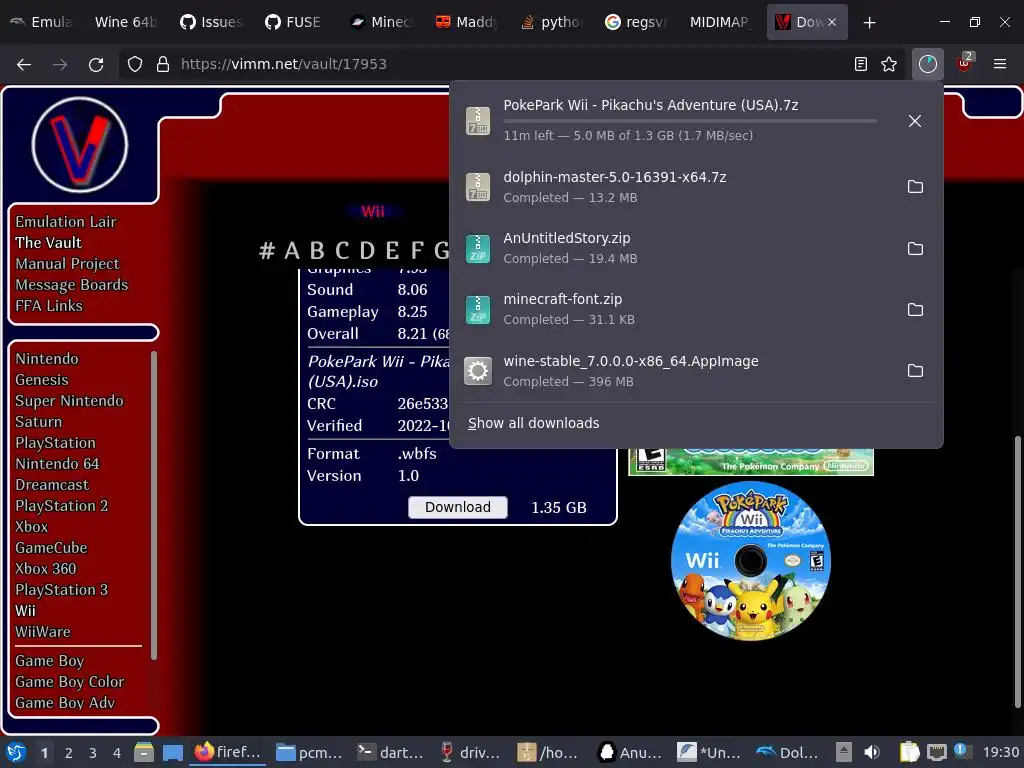Open the uBlock extension icon

[964, 63]
